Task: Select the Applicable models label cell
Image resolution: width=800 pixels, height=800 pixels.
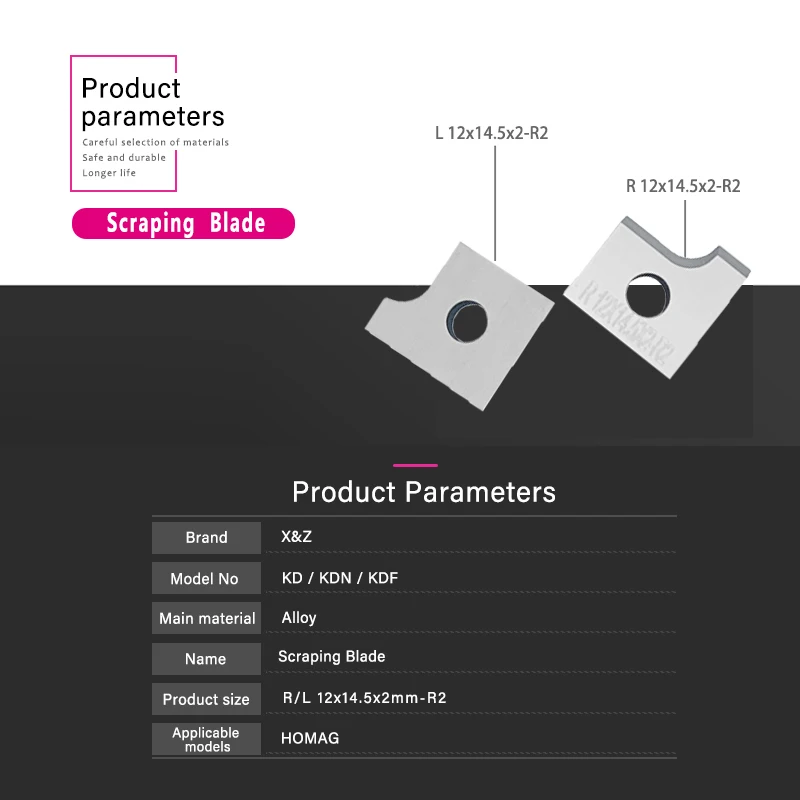Action: point(206,740)
